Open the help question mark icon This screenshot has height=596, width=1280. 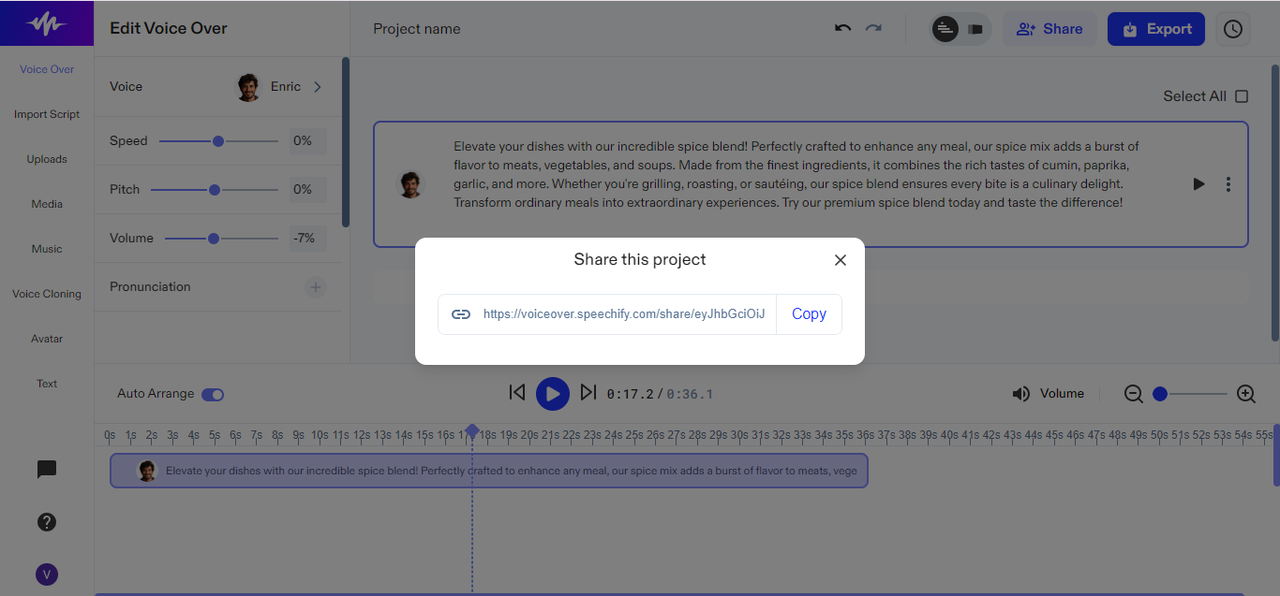46,522
